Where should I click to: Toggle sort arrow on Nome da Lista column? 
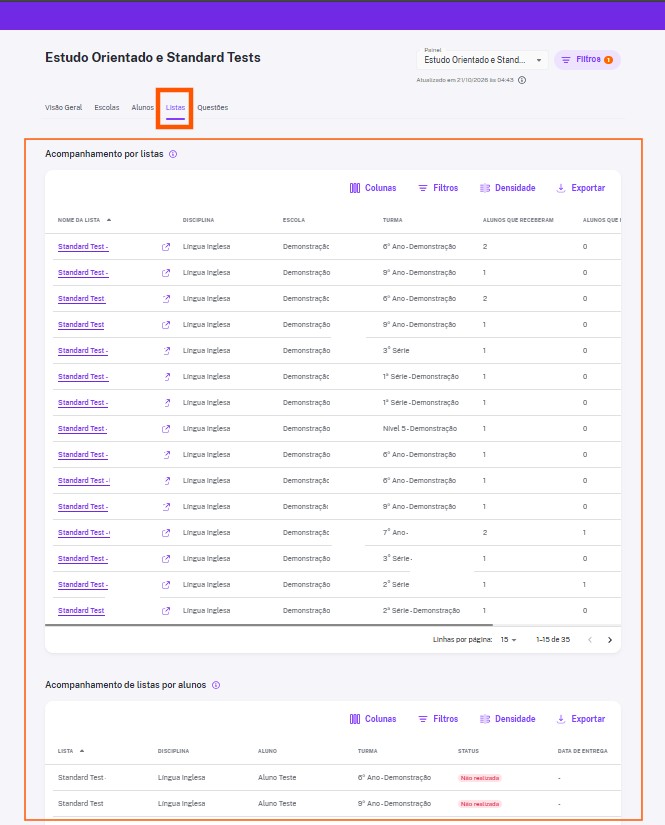[109, 220]
